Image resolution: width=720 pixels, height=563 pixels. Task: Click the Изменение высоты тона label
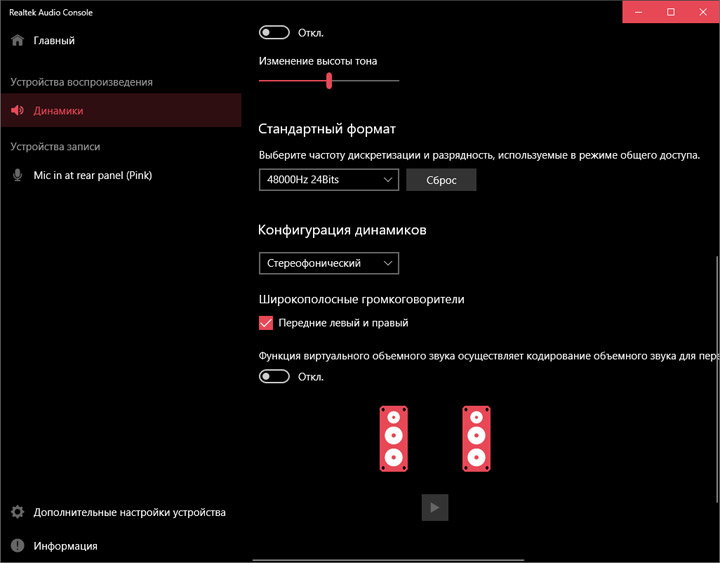(318, 61)
